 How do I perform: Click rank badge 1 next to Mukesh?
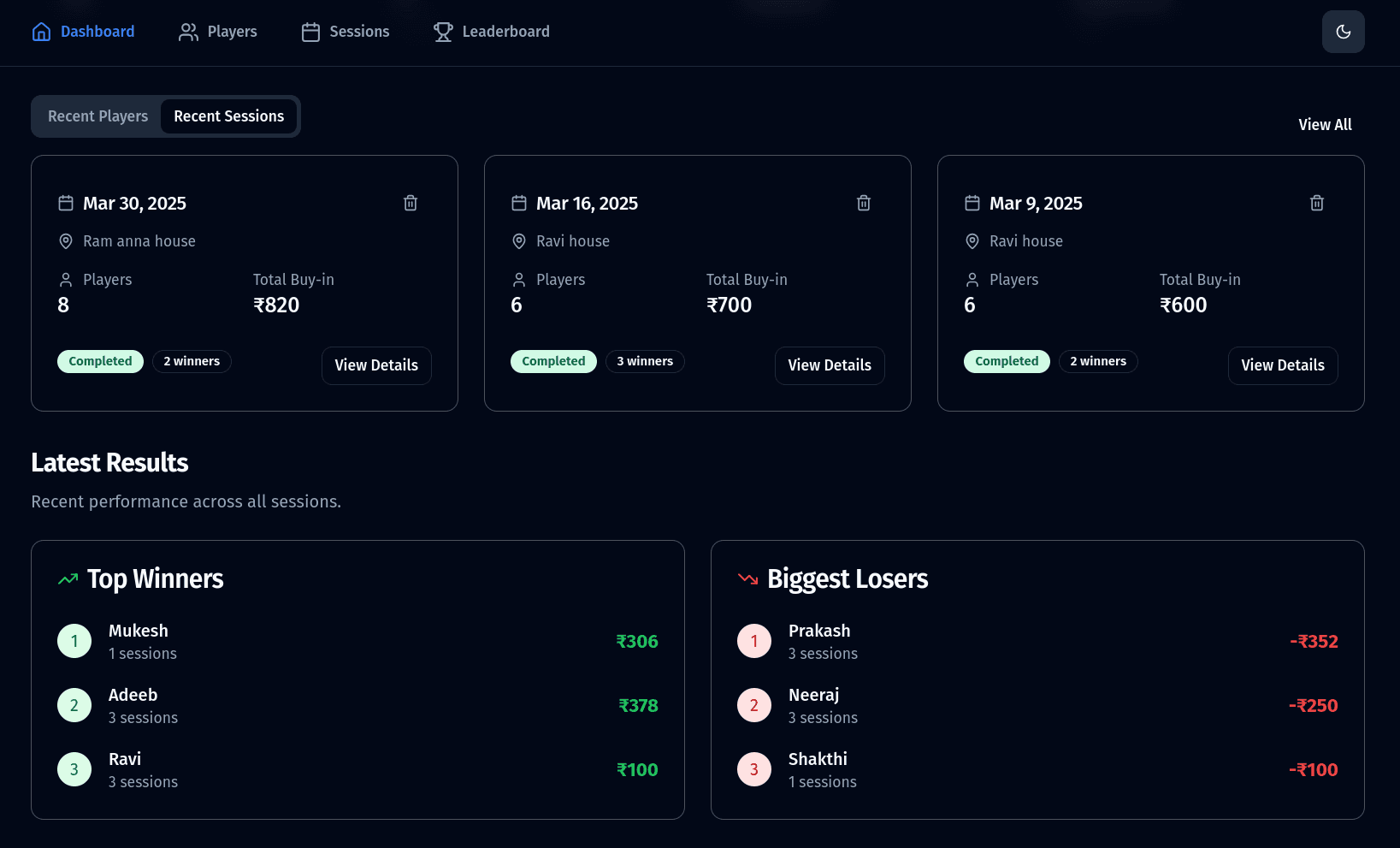pyautogui.click(x=74, y=640)
